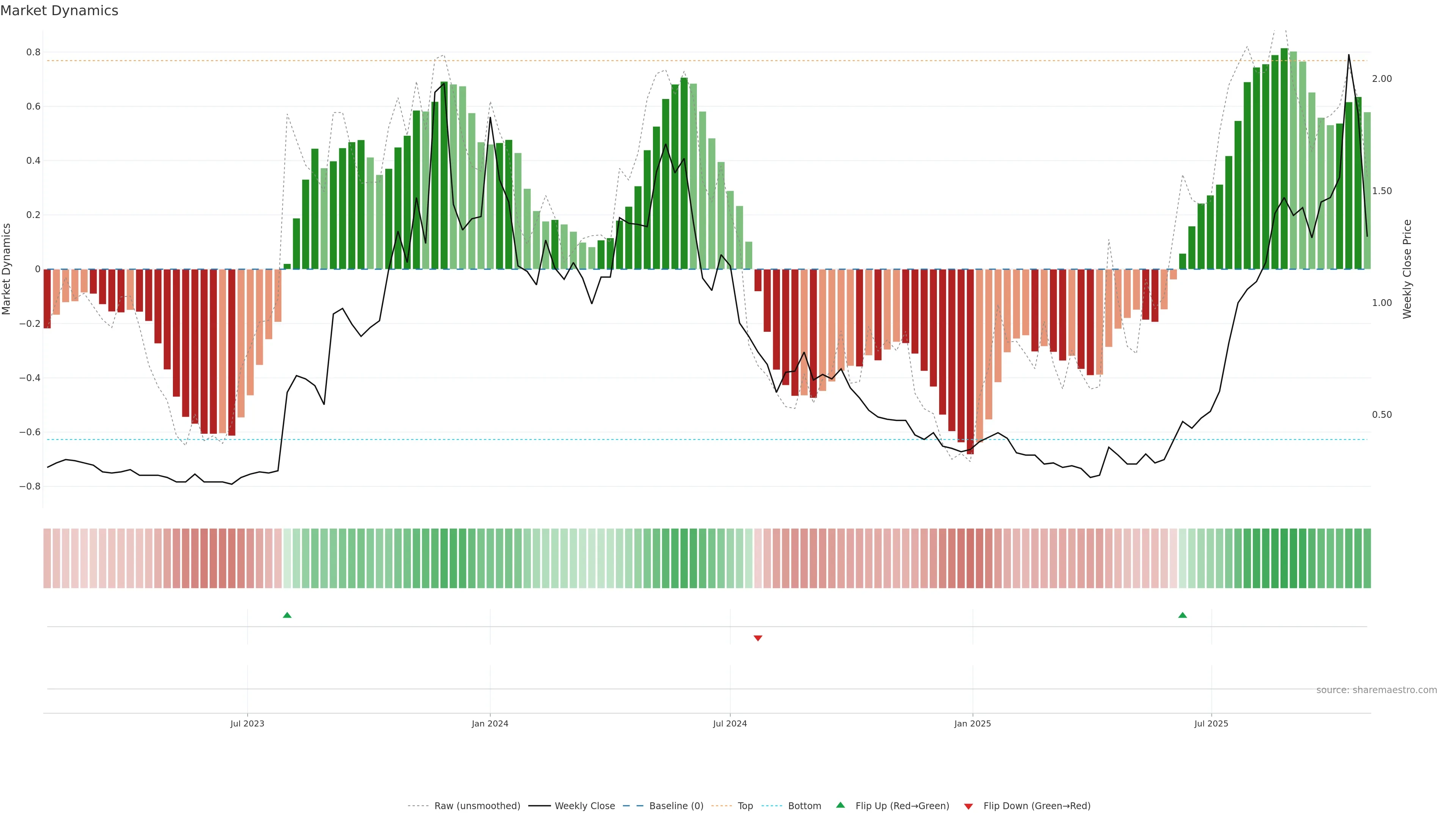The image size is (1456, 819).
Task: Click the red flip-down triangle marker
Action: pos(758,638)
